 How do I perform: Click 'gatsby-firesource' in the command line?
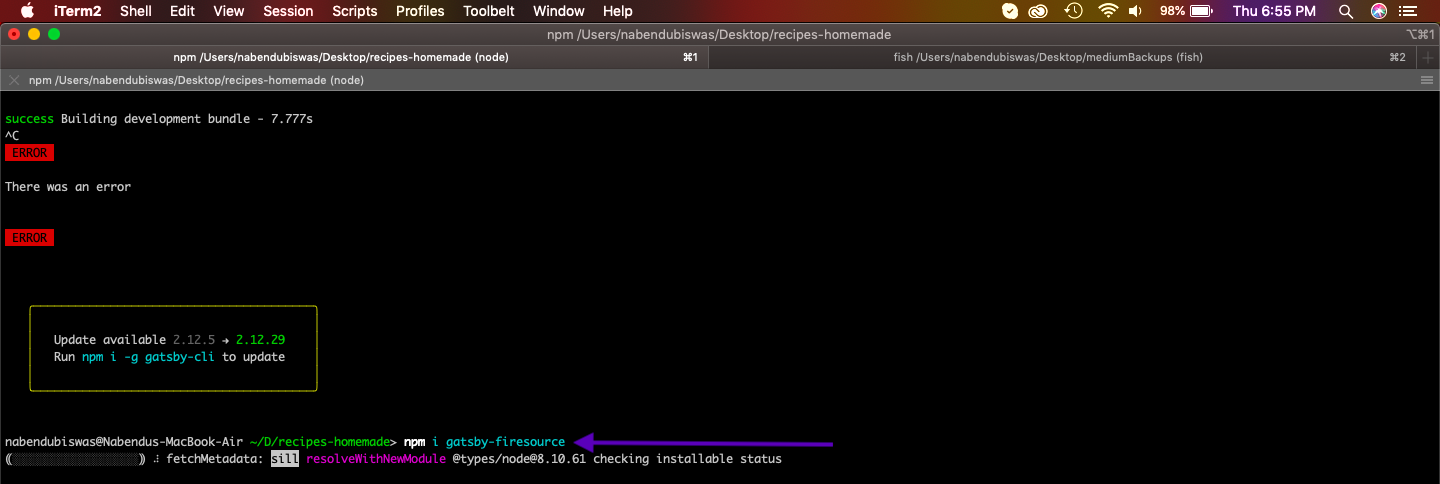(505, 442)
